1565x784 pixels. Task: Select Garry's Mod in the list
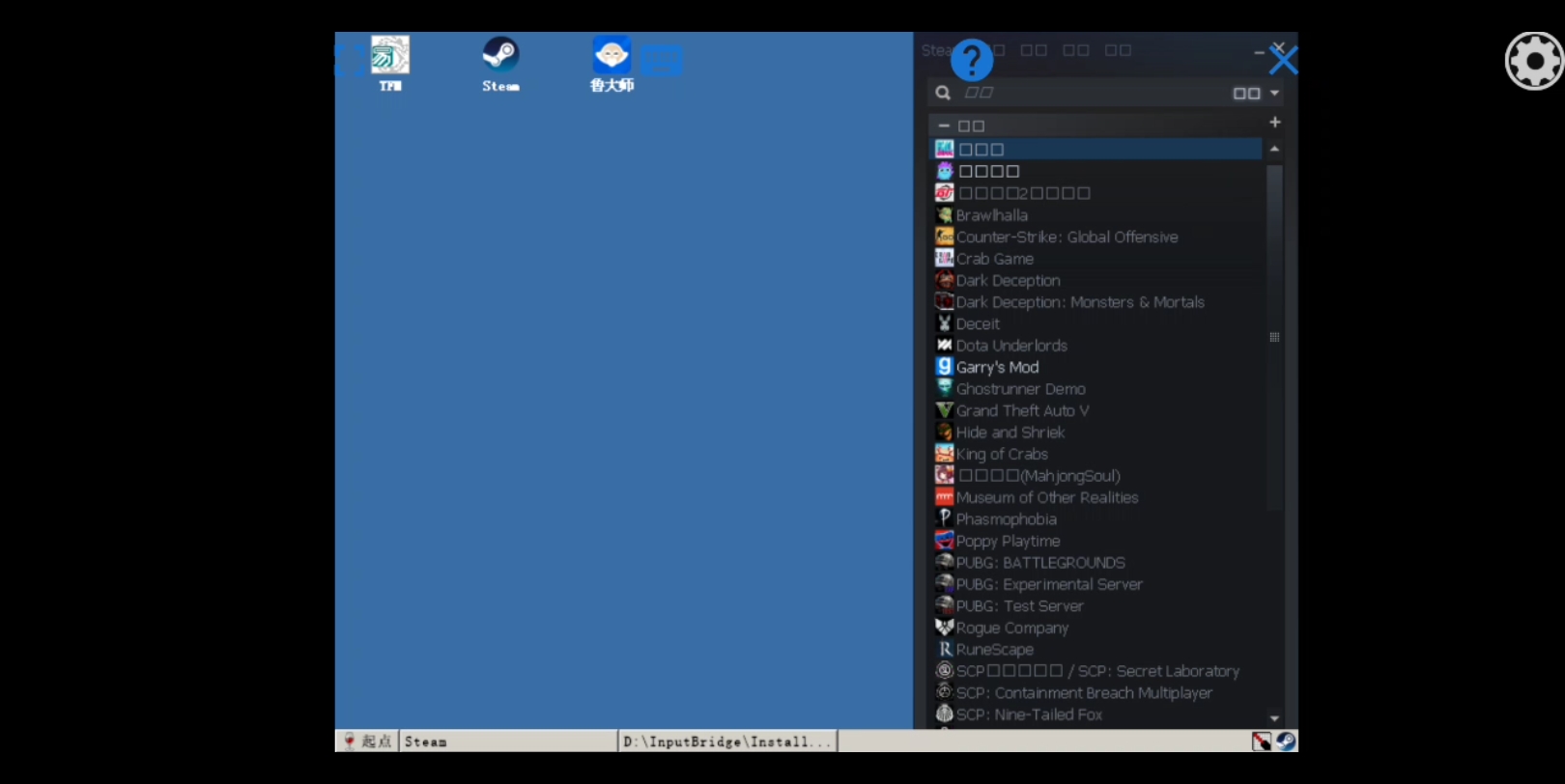(x=1095, y=367)
